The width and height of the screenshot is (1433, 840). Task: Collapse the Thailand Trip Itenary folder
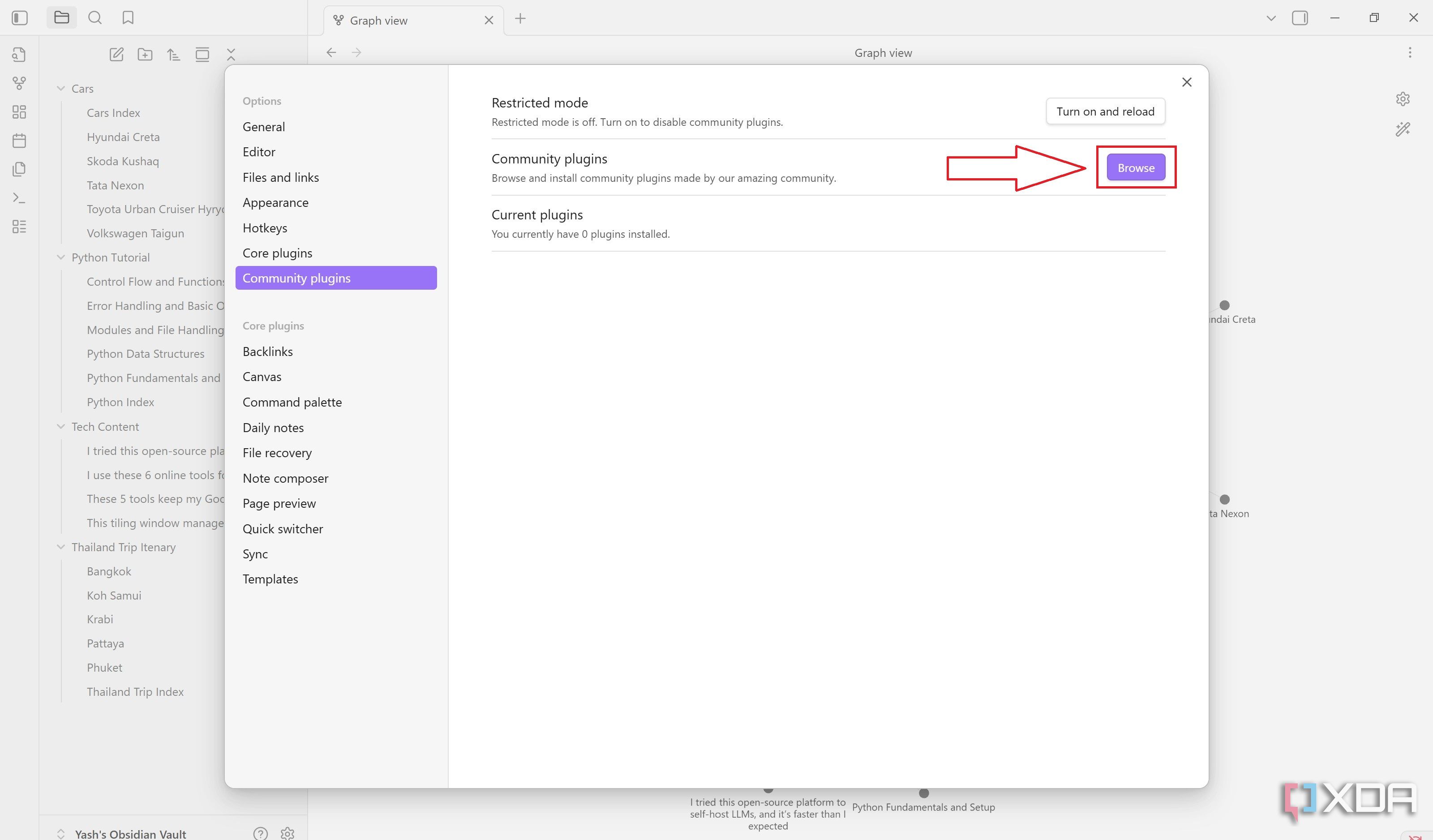[61, 547]
